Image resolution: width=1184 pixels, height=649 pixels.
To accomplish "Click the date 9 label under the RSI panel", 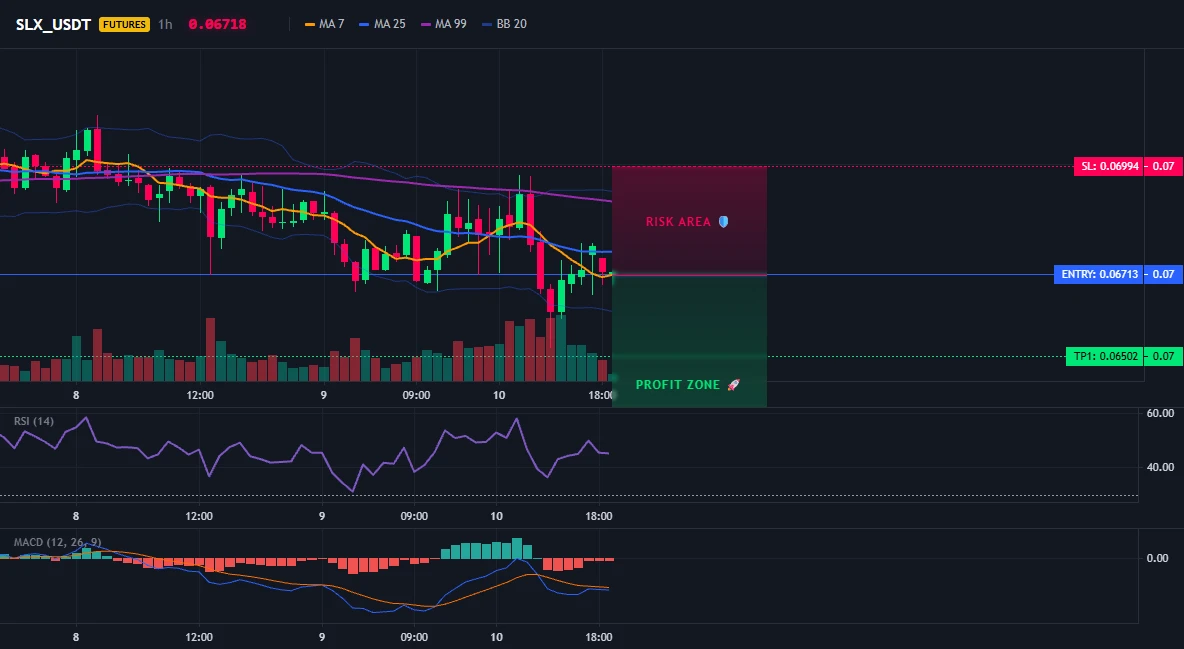I will coord(322,516).
